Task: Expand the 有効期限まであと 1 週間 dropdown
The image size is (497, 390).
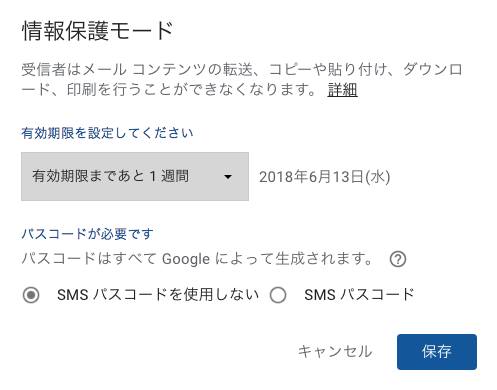Action: (x=135, y=177)
